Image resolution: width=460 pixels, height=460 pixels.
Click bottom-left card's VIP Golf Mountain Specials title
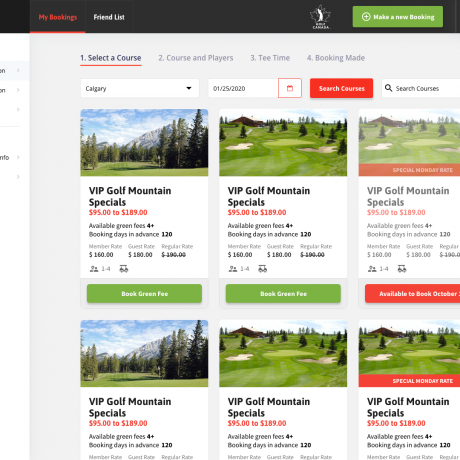(x=130, y=407)
